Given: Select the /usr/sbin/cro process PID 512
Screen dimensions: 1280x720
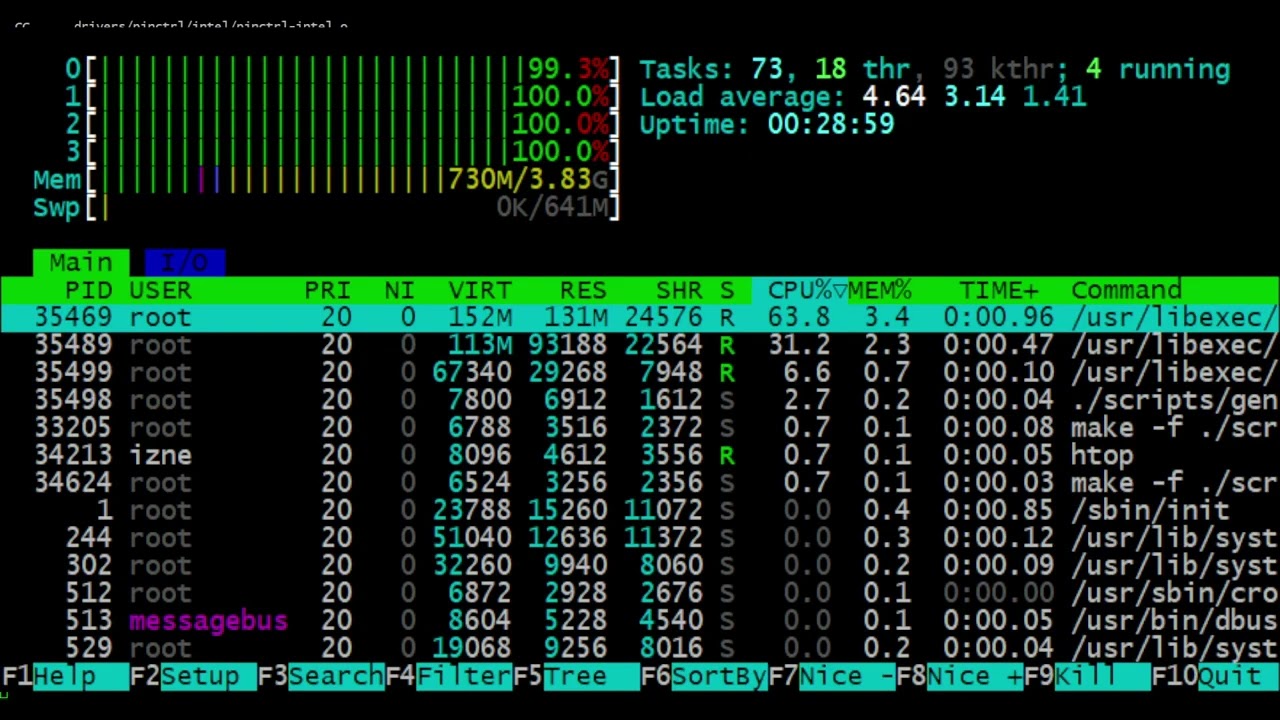Looking at the screenshot, I should [640, 594].
